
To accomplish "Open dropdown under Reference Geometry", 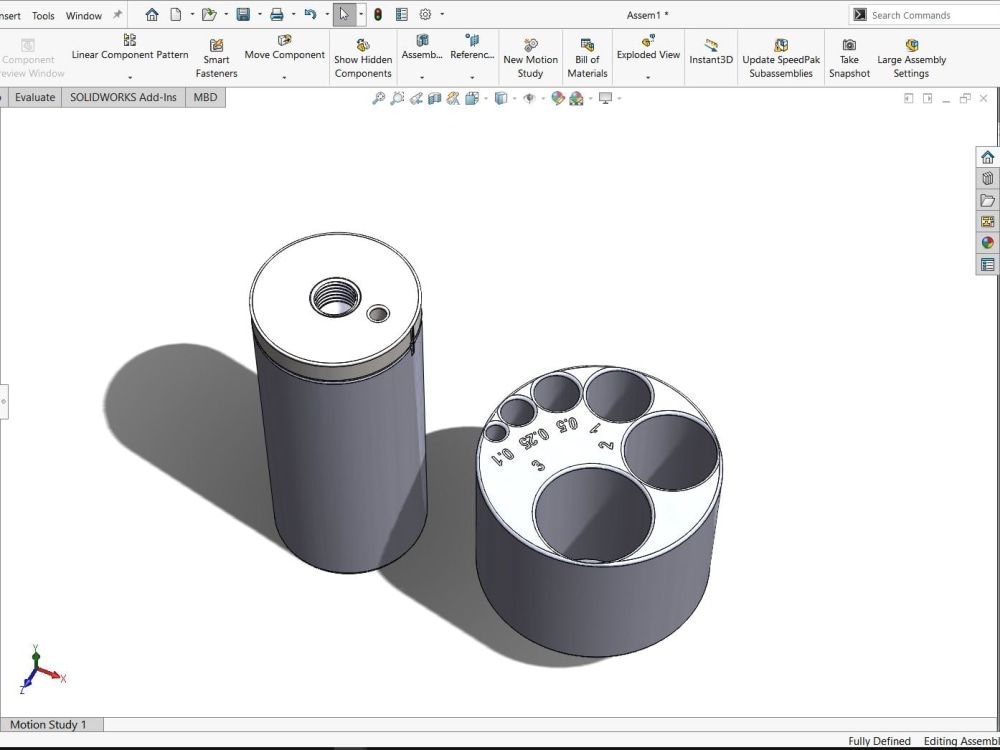I will pos(472,77).
